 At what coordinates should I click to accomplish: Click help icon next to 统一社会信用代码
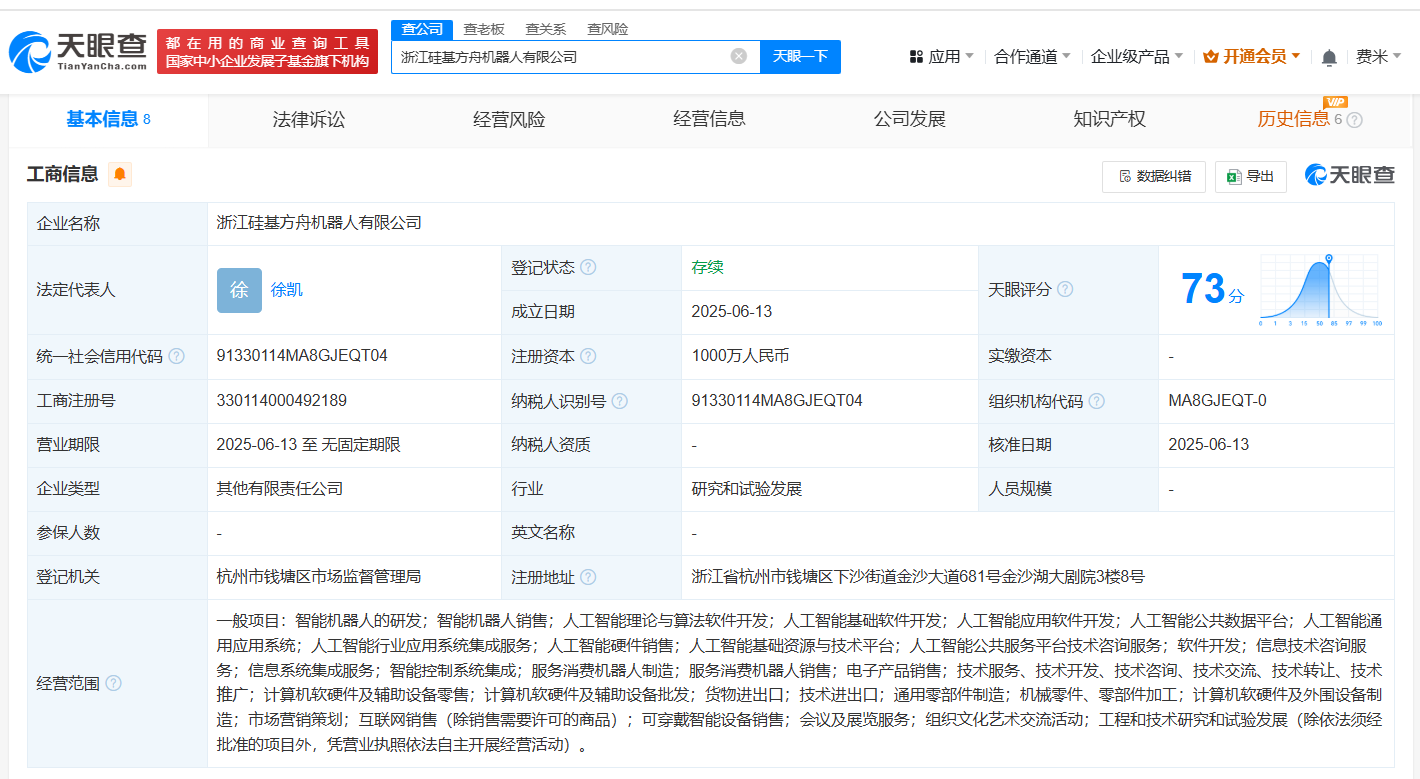coord(177,356)
